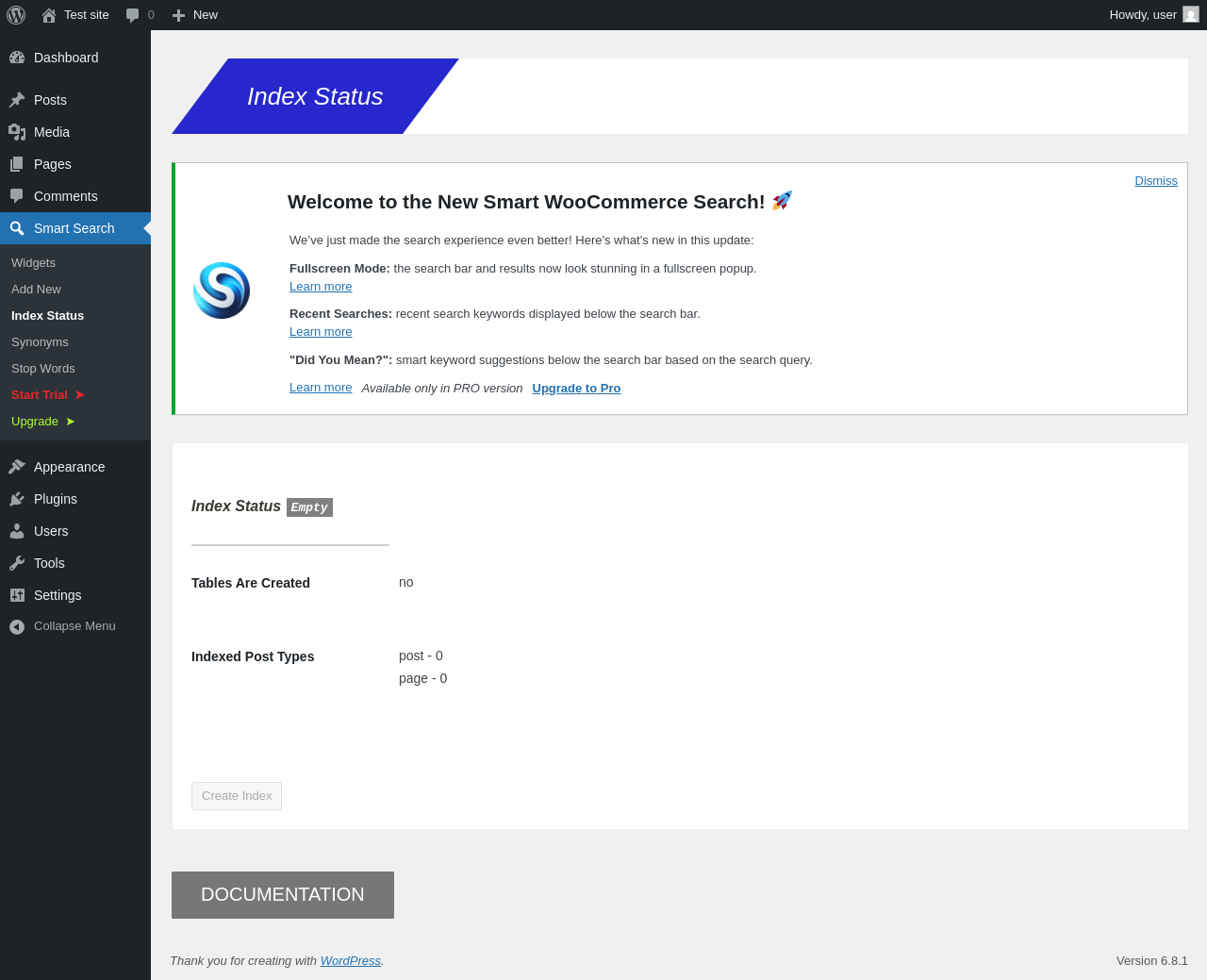Go to the Plugins menu
Image resolution: width=1207 pixels, height=980 pixels.
click(x=75, y=499)
